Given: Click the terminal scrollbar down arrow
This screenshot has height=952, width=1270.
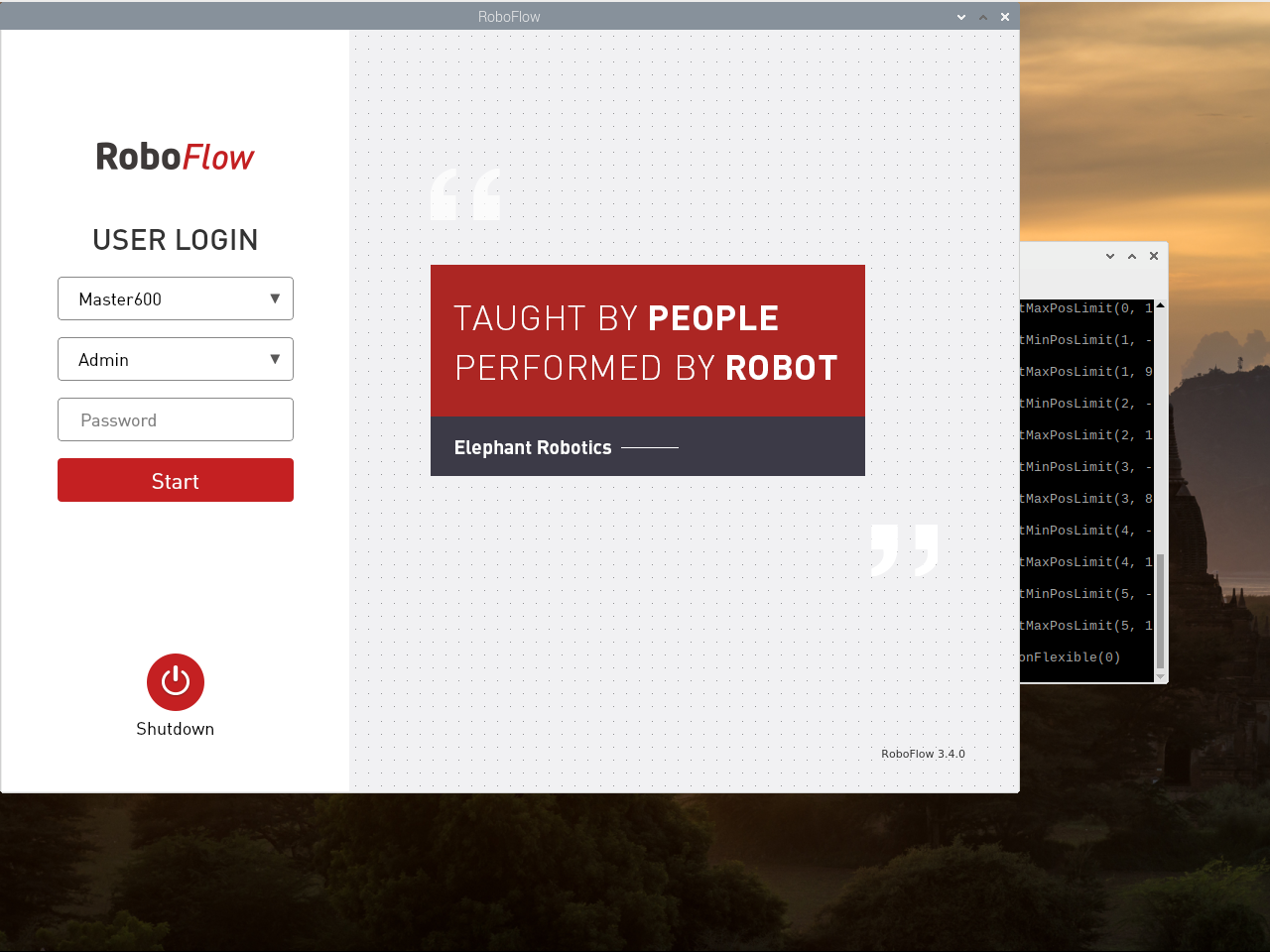Looking at the screenshot, I should pyautogui.click(x=1160, y=676).
